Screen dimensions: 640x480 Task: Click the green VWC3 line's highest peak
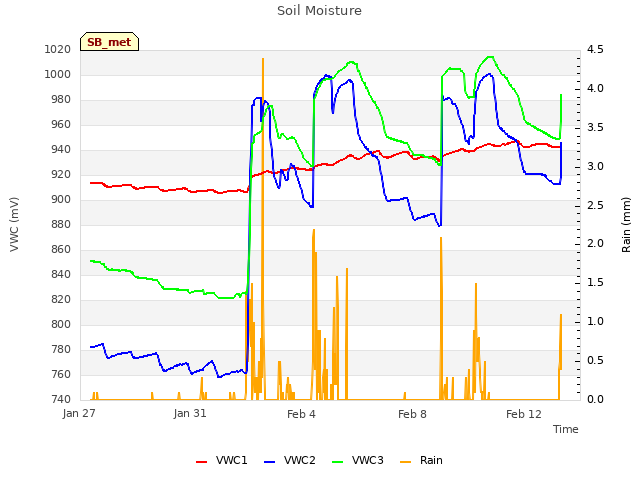point(490,57)
